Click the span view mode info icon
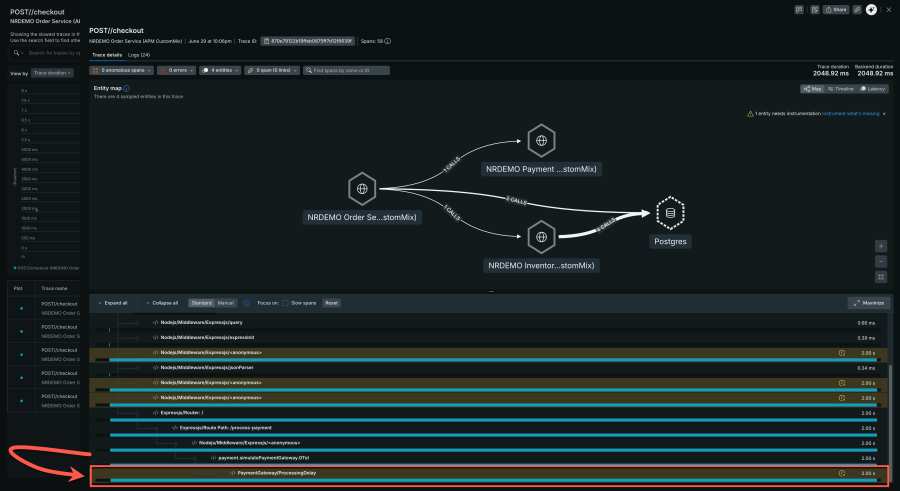 click(246, 303)
